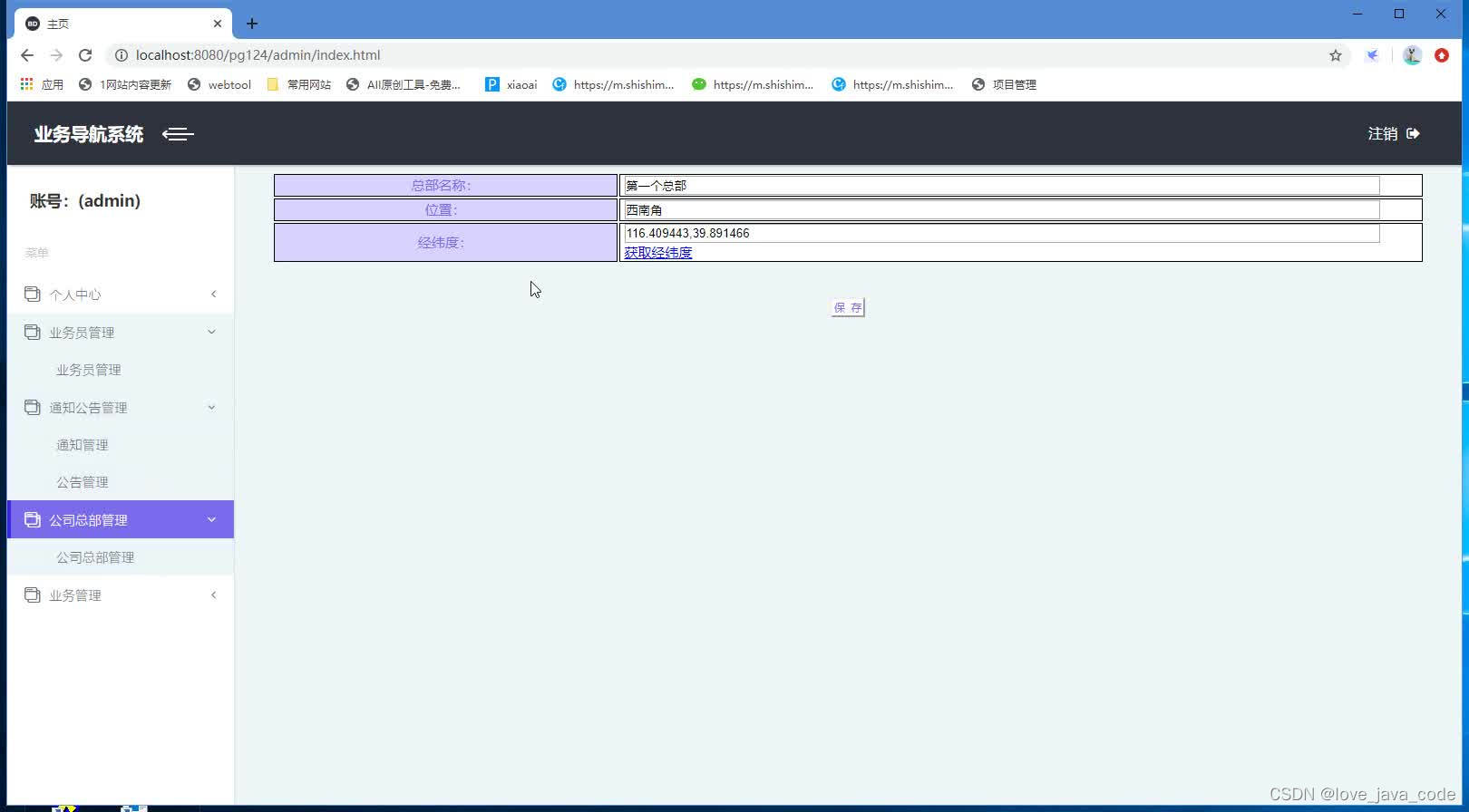1469x812 pixels.
Task: Click the 账号:(admin) account text
Action: [x=85, y=201]
